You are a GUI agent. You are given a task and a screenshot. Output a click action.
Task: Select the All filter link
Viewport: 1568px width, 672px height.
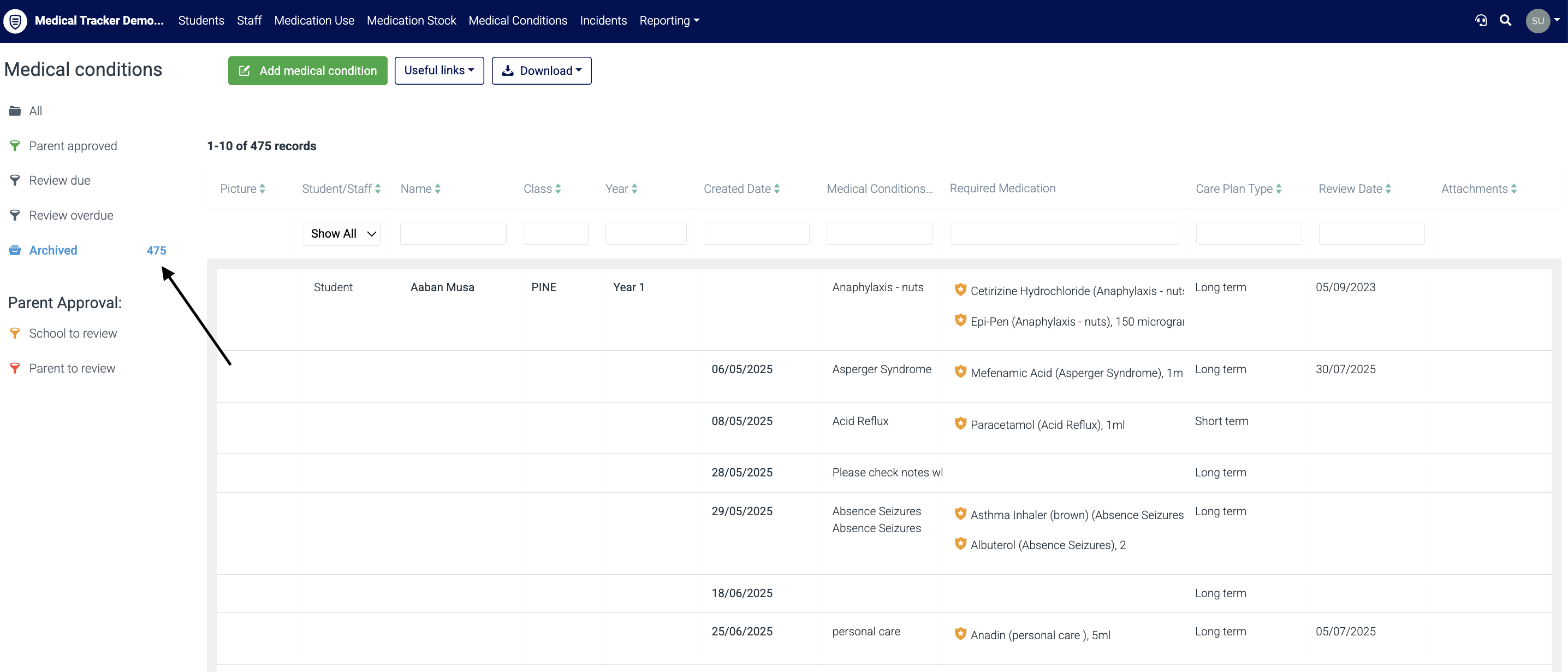click(x=35, y=111)
